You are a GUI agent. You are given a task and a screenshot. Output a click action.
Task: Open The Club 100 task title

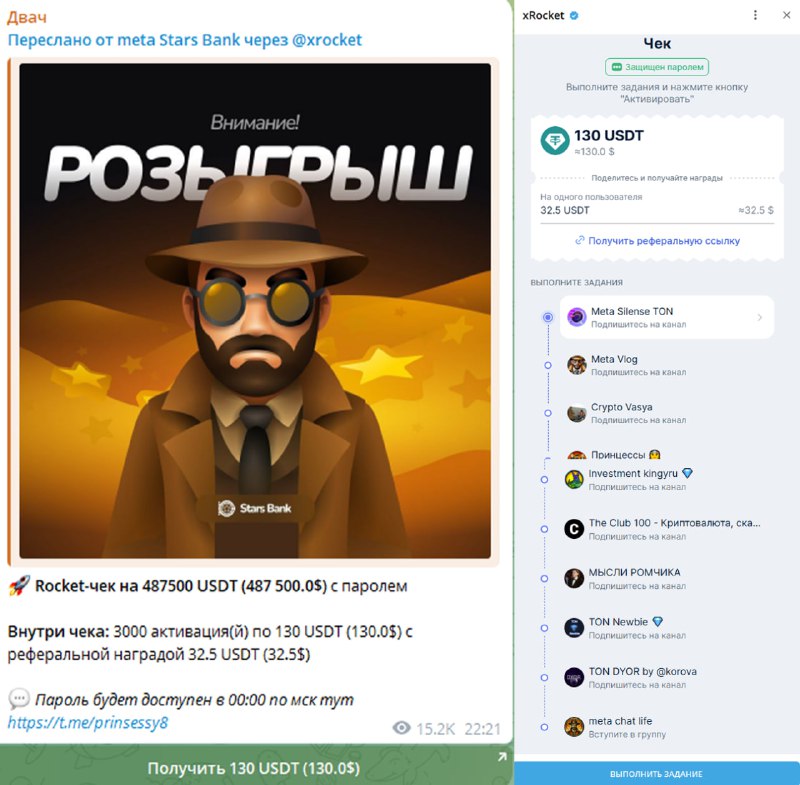click(x=674, y=523)
